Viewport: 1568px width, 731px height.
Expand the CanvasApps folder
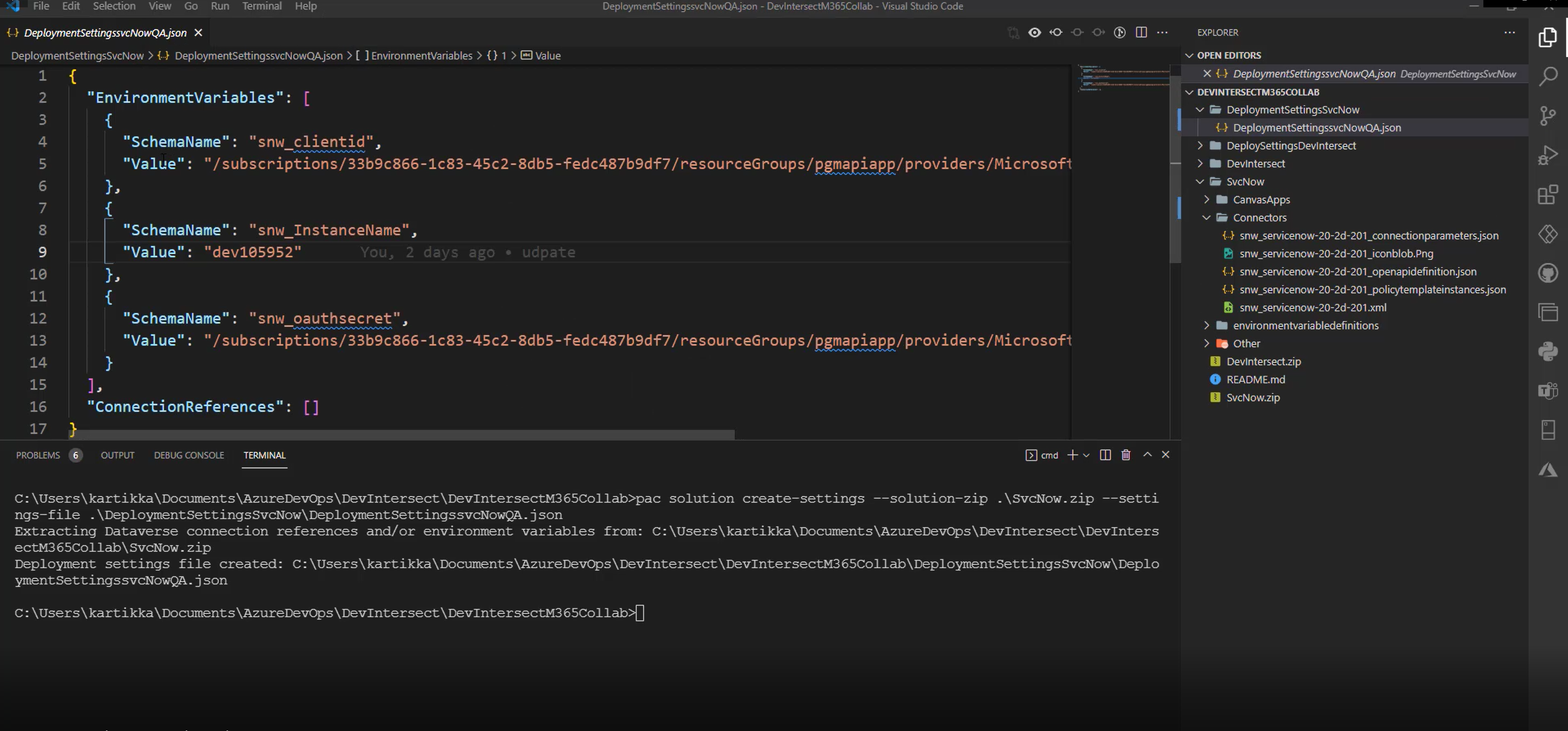1206,199
